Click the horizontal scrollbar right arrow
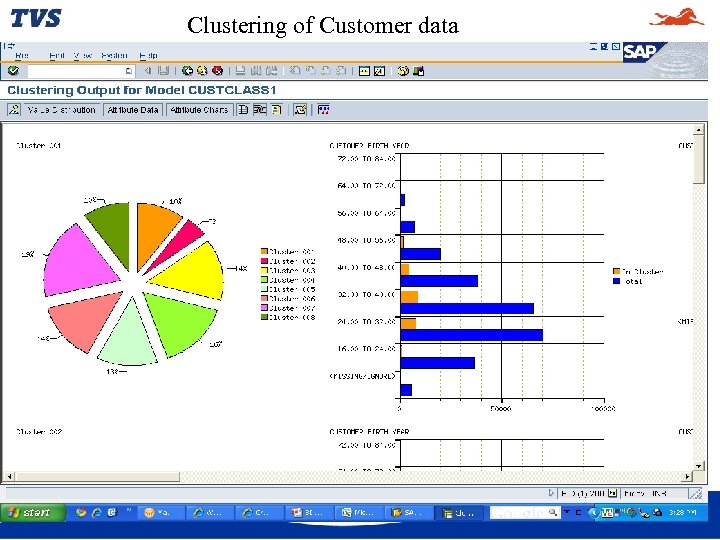 pyautogui.click(x=687, y=477)
